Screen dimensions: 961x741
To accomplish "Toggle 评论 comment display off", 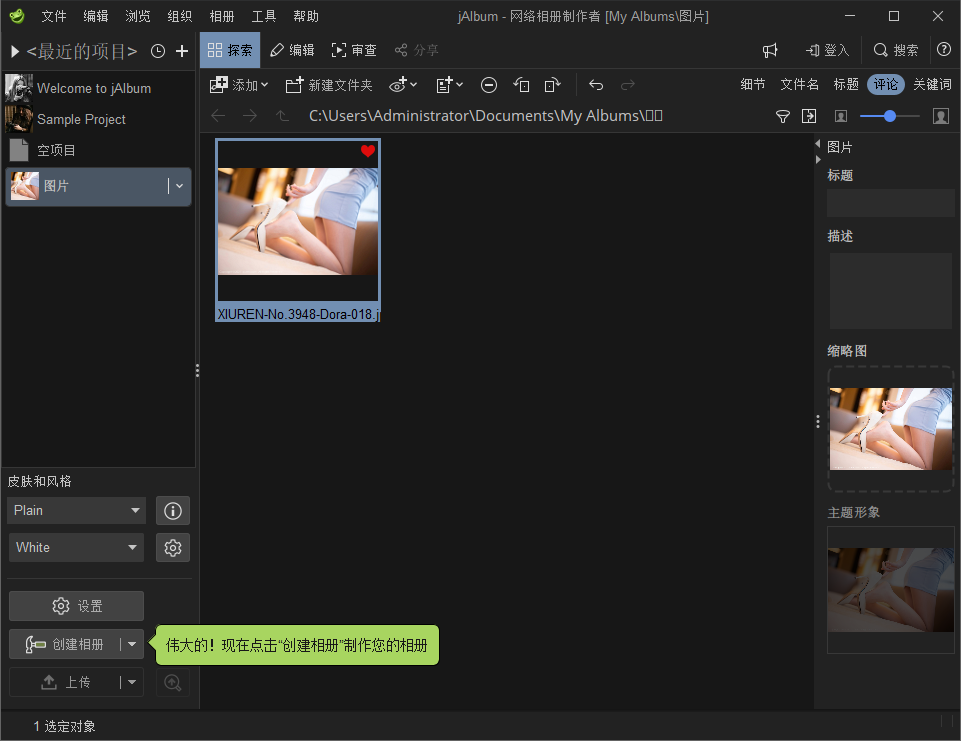I will (x=886, y=85).
